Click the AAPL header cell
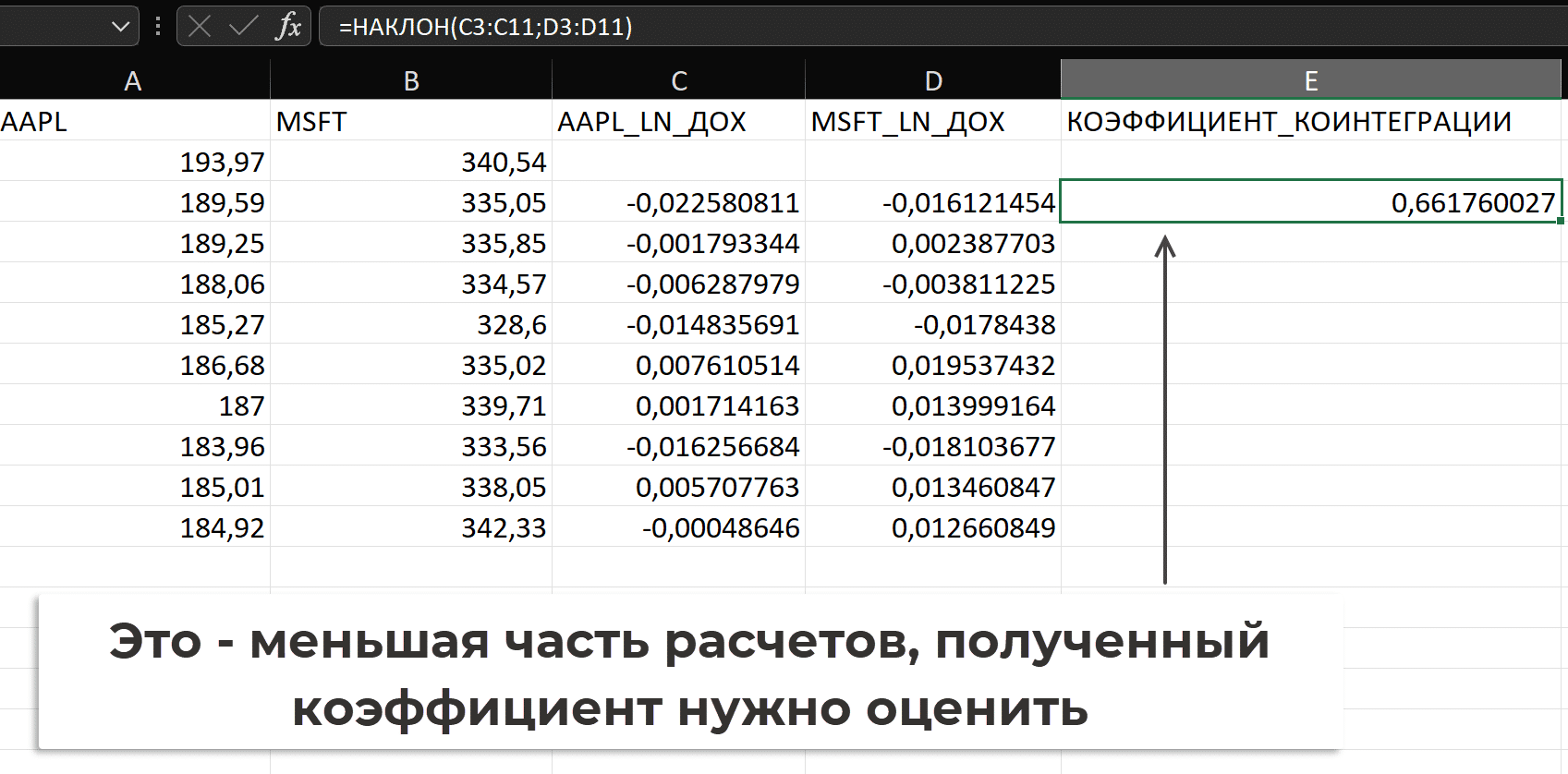 point(133,121)
